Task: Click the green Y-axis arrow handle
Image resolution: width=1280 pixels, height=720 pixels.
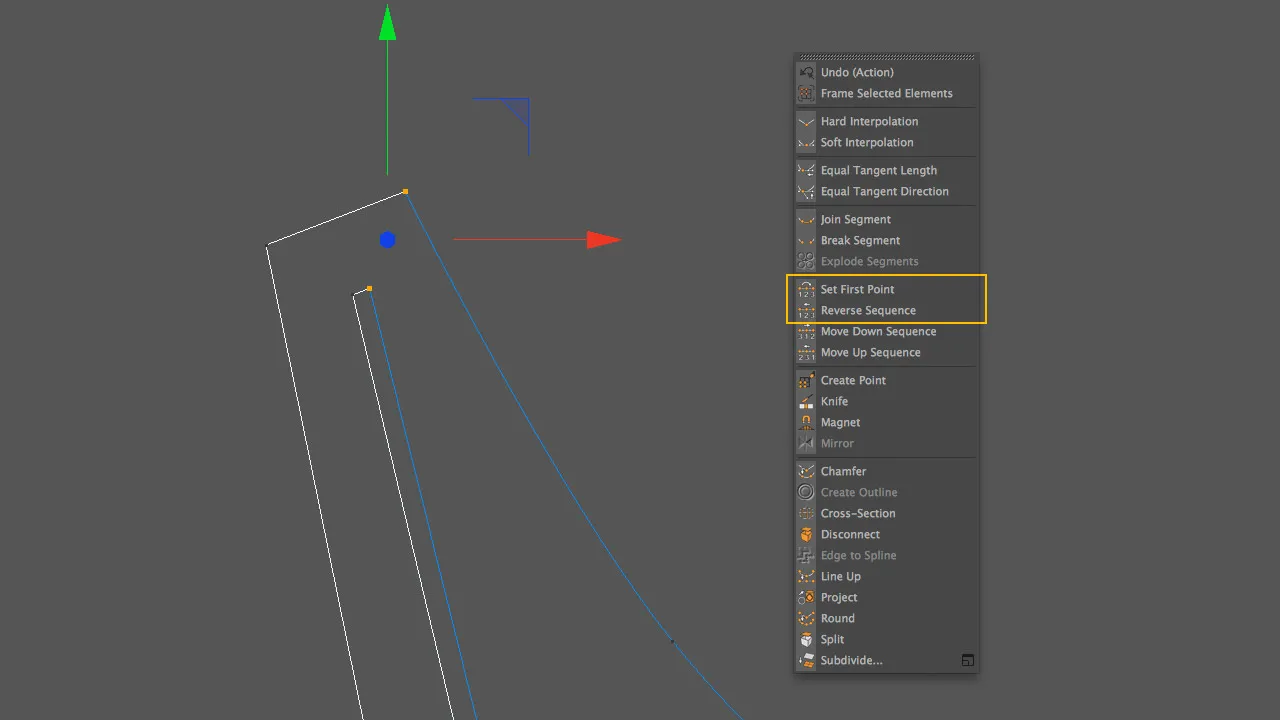Action: tap(388, 22)
